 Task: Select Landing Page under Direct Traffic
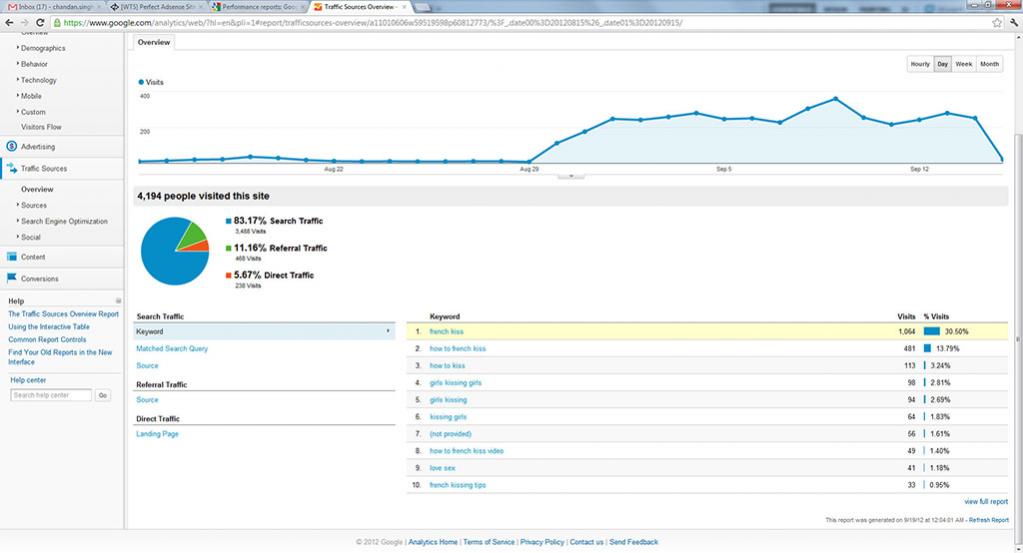pyautogui.click(x=157, y=434)
